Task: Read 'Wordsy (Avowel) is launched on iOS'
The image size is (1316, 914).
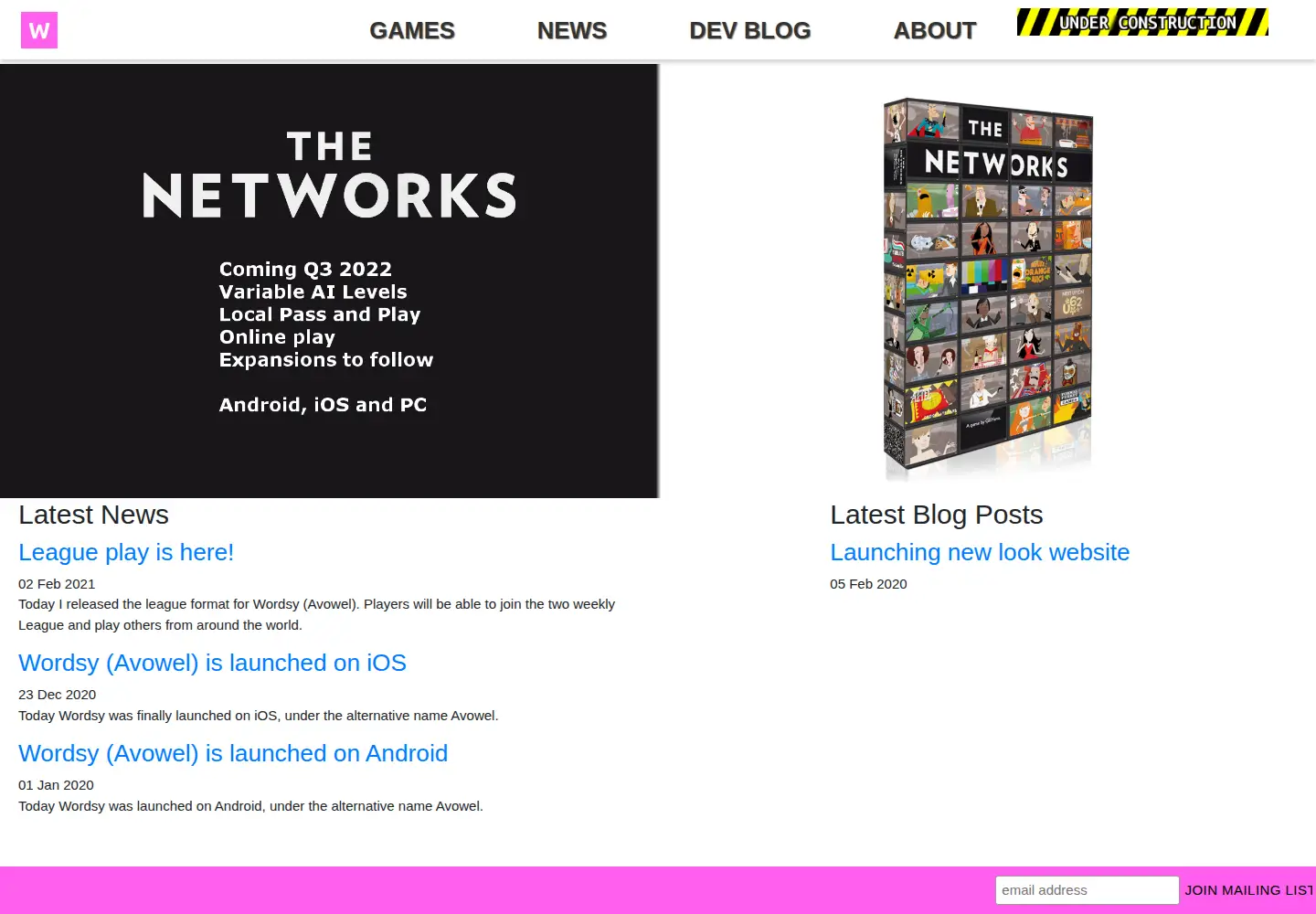Action: [x=212, y=663]
